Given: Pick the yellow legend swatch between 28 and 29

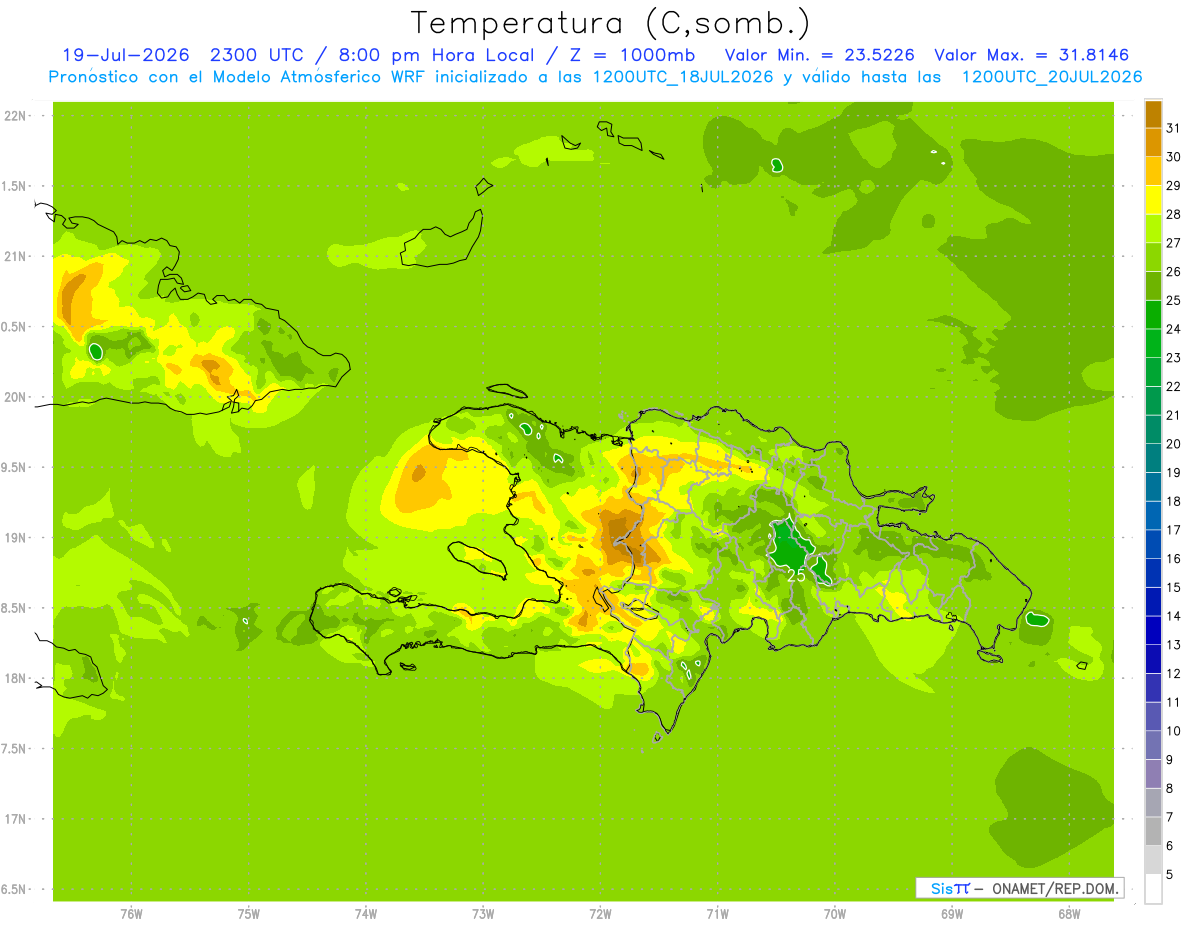Looking at the screenshot, I should pos(1153,200).
